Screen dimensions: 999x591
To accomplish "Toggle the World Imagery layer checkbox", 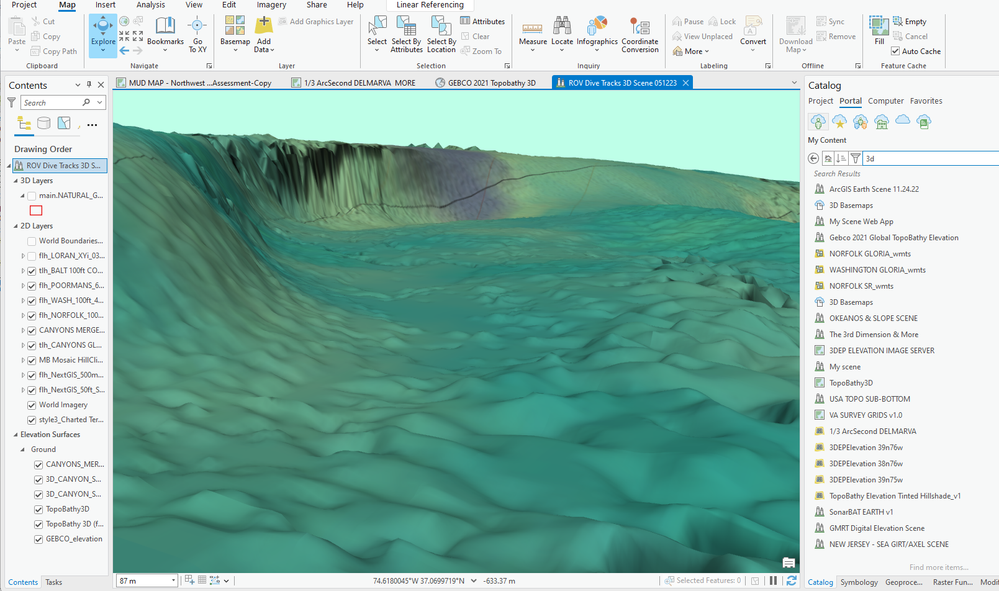I will [x=33, y=405].
